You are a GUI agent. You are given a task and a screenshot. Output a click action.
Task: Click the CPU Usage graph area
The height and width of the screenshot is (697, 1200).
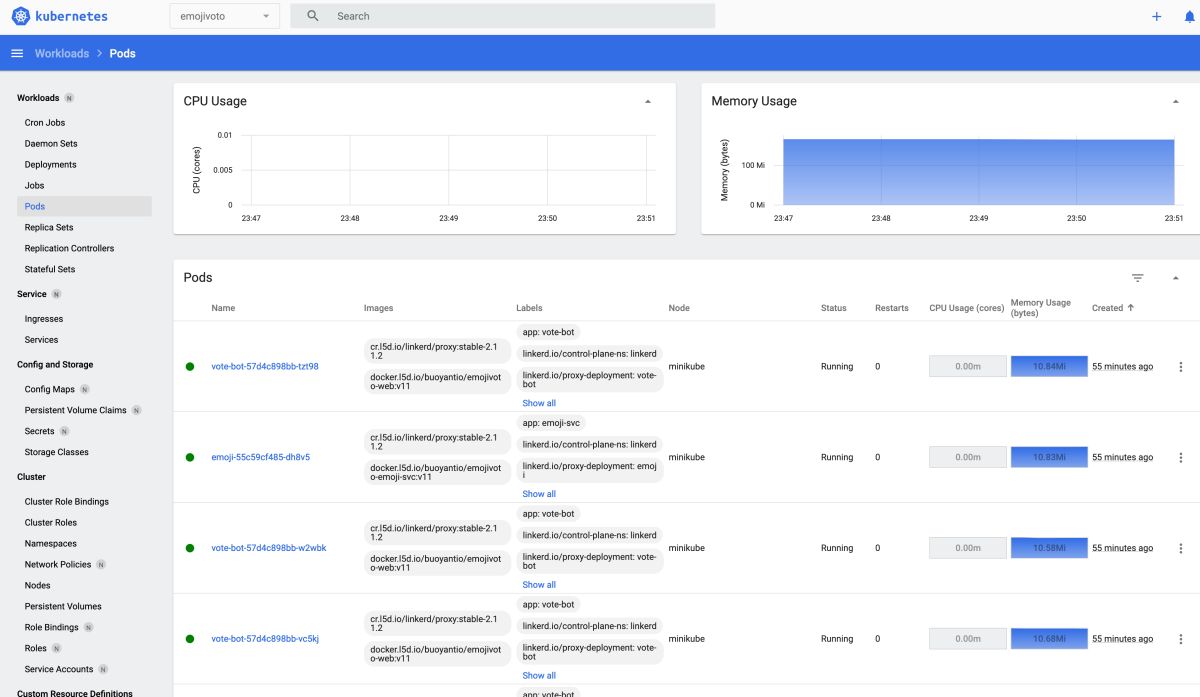(448, 170)
